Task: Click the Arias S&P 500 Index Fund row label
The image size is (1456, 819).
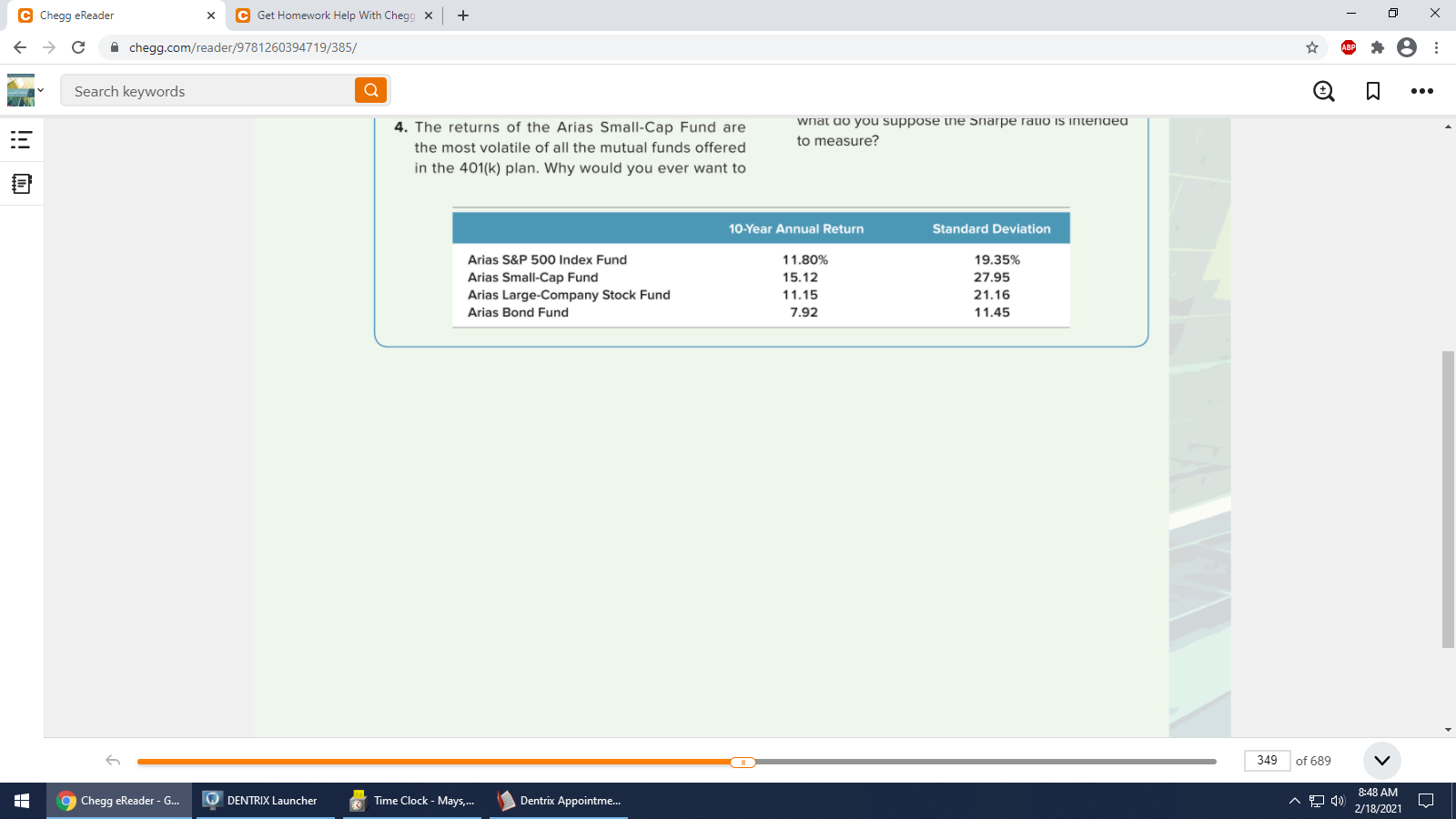Action: 548,259
